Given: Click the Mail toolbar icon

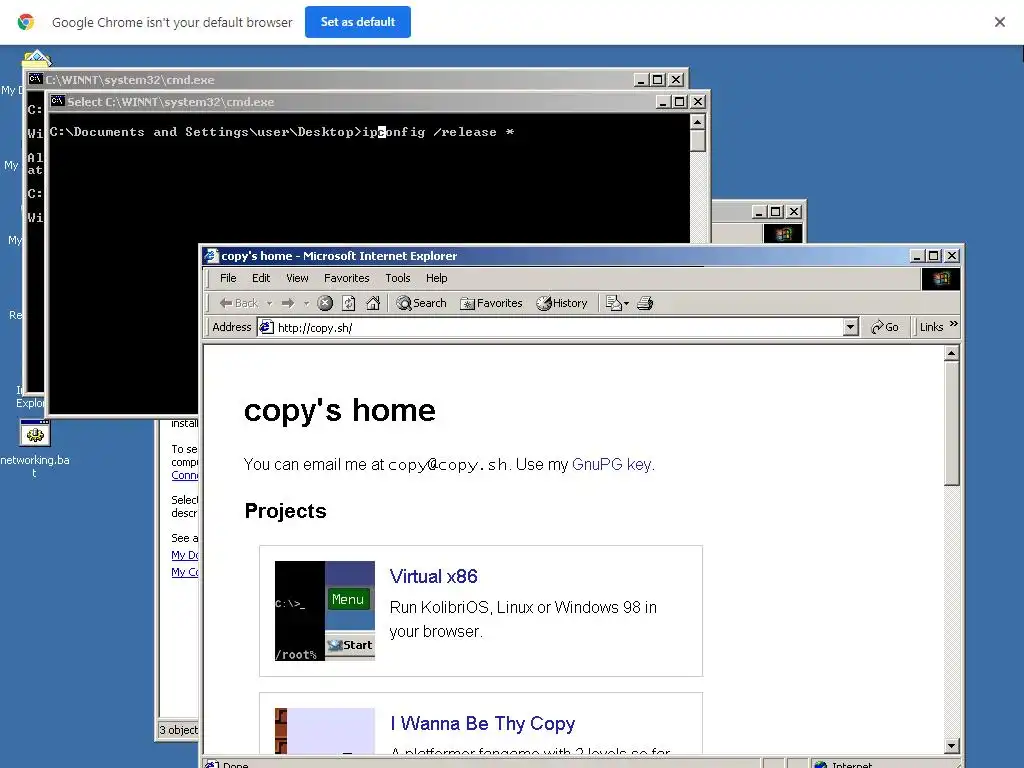Looking at the screenshot, I should tap(613, 303).
